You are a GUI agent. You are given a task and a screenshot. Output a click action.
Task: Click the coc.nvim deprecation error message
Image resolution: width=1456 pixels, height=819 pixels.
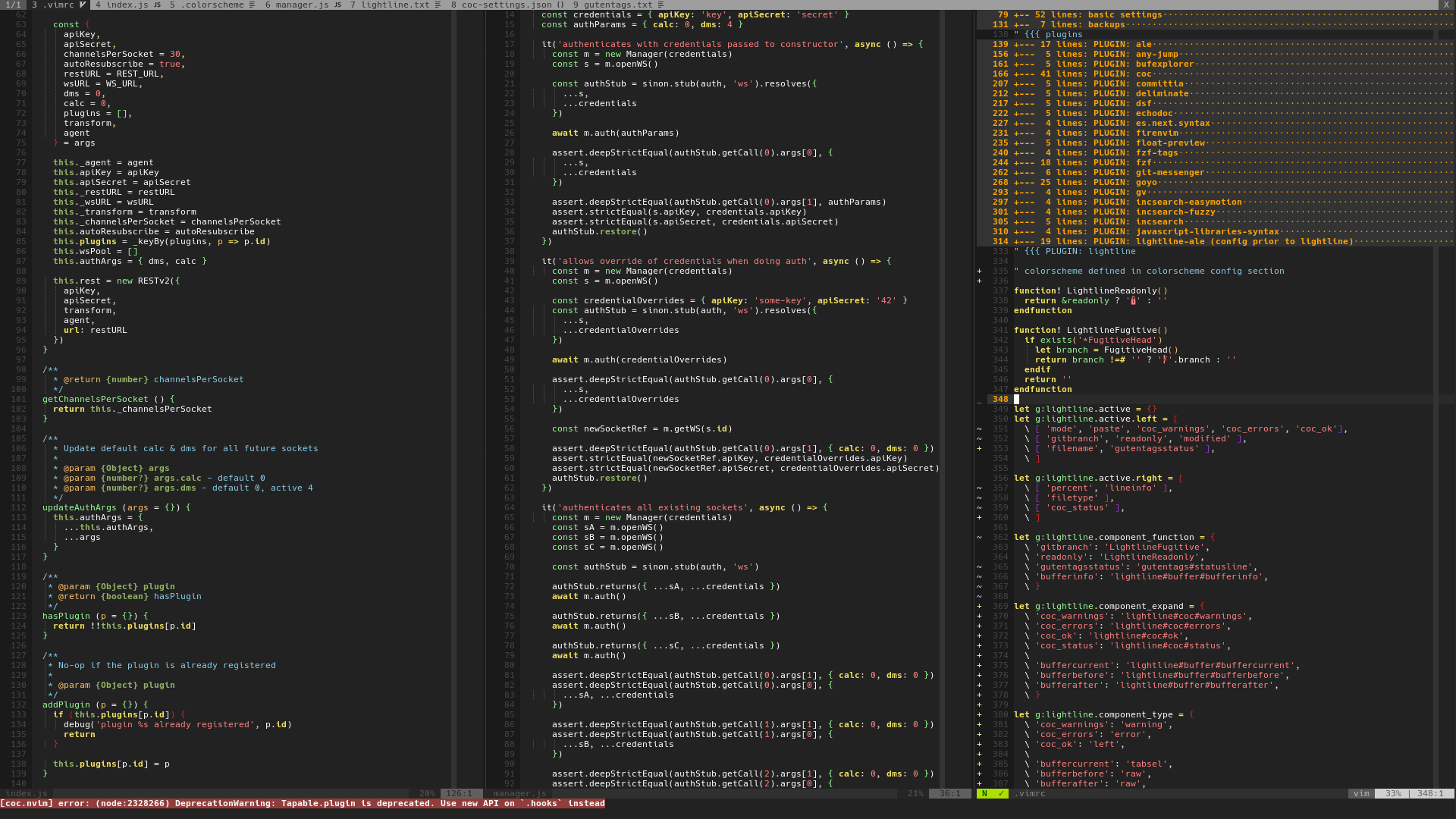coord(302,803)
